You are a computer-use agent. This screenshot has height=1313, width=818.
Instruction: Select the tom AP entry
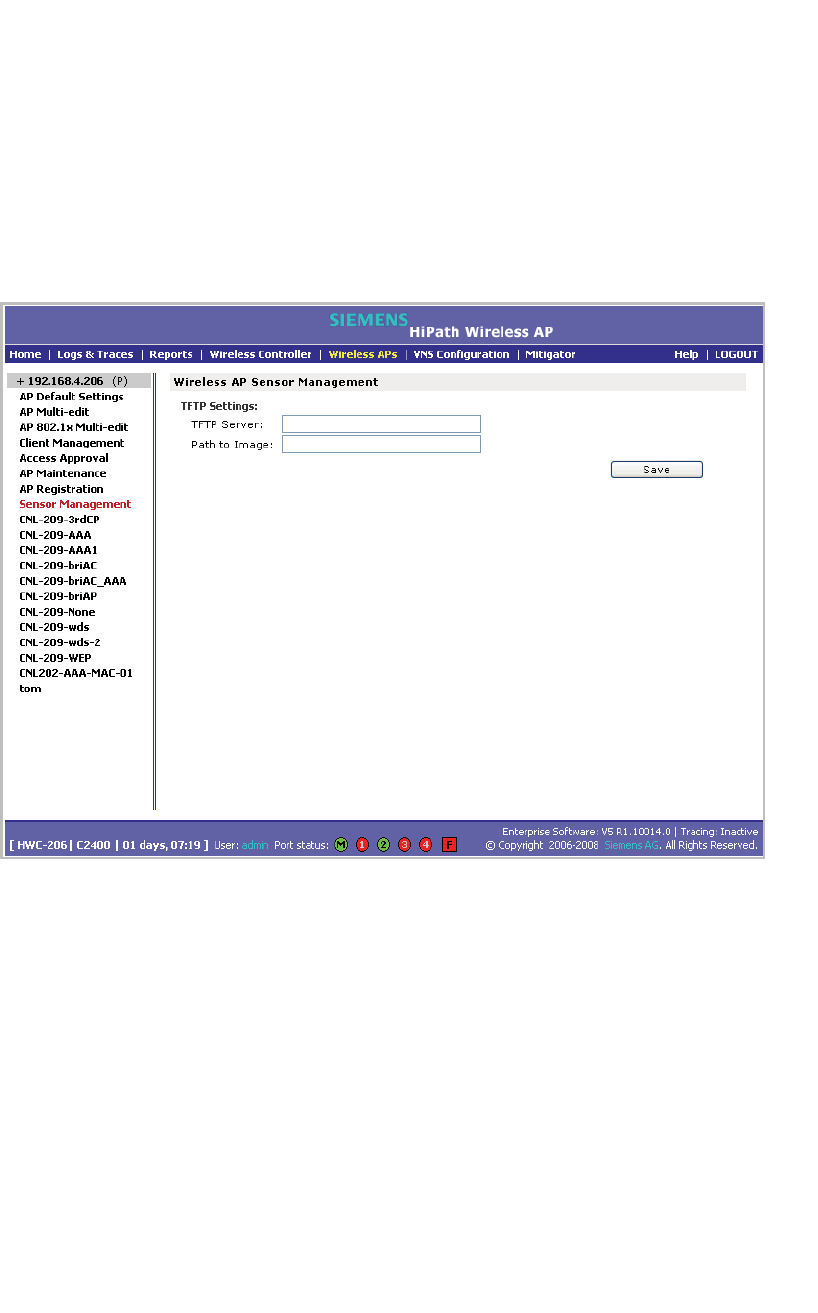coord(30,689)
